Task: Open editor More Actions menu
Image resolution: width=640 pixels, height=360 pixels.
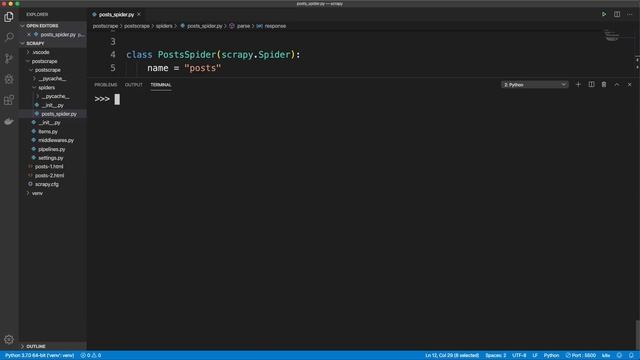Action: 630,14
